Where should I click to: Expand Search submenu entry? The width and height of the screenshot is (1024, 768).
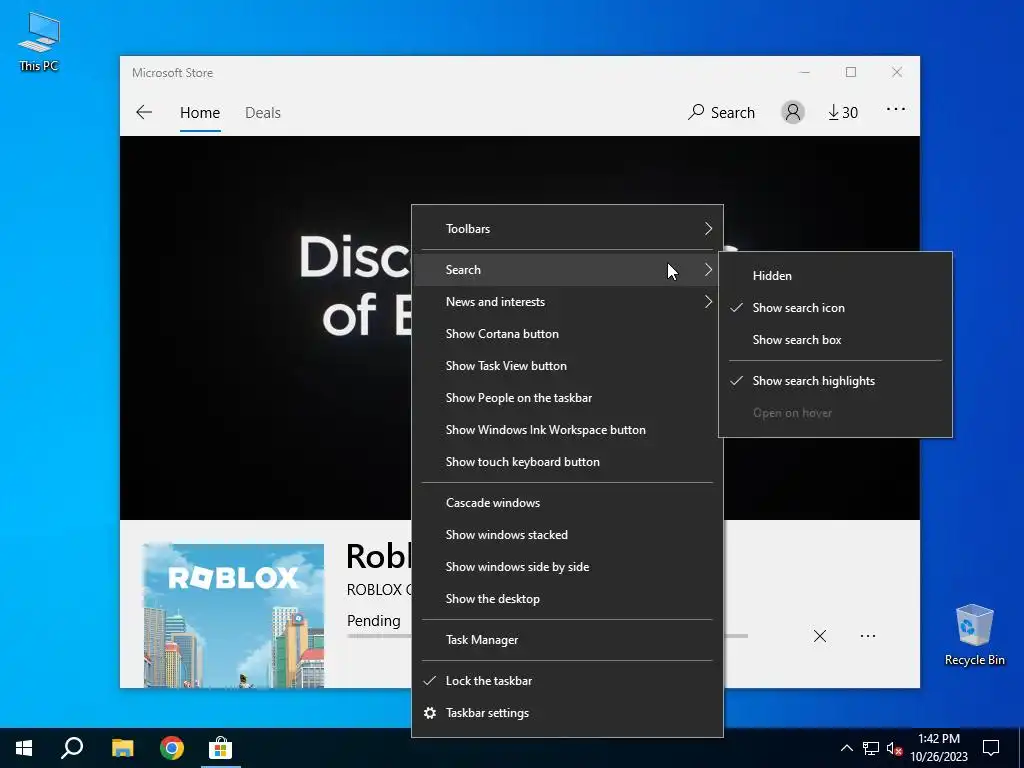[568, 270]
